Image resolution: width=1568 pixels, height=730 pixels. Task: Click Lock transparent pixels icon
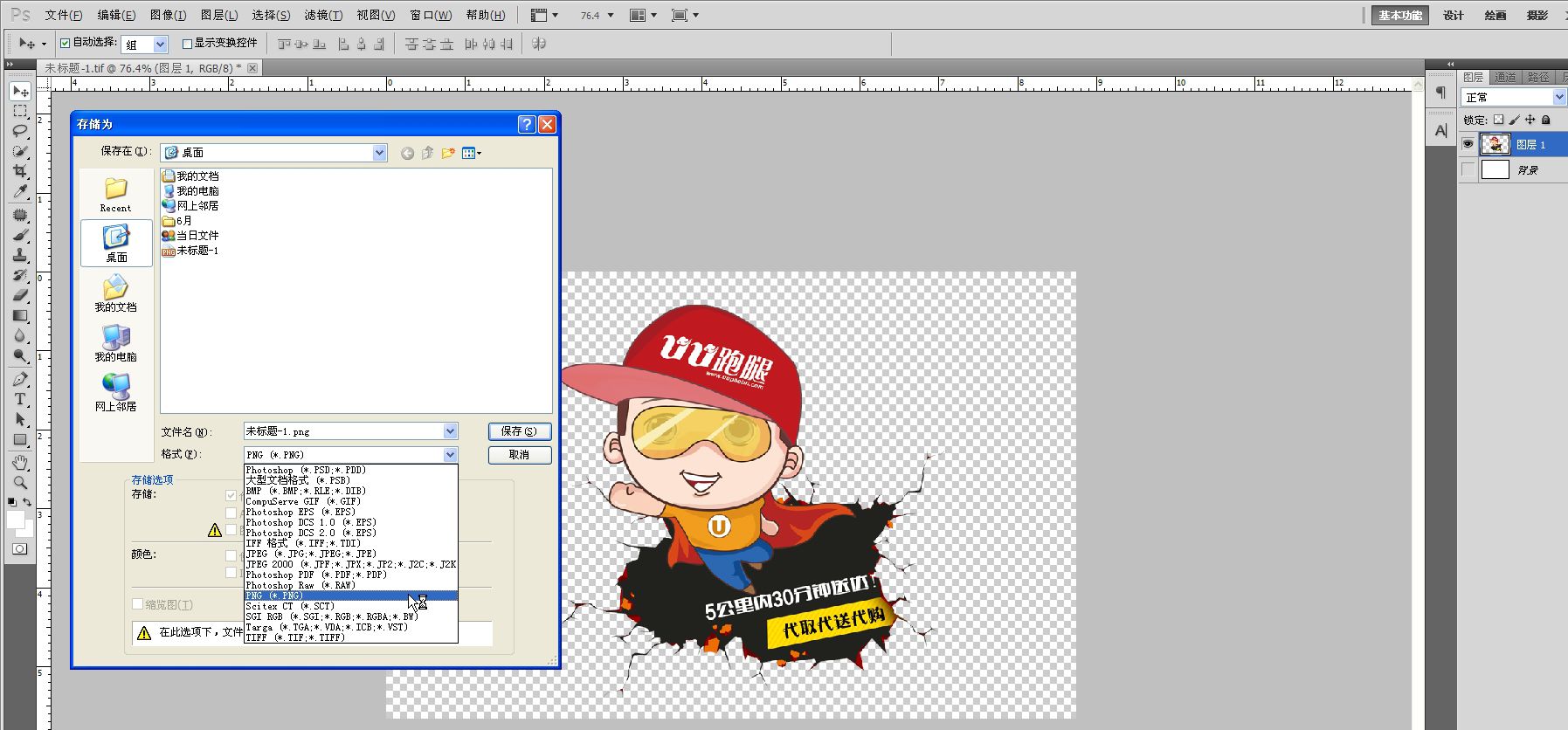click(1499, 120)
